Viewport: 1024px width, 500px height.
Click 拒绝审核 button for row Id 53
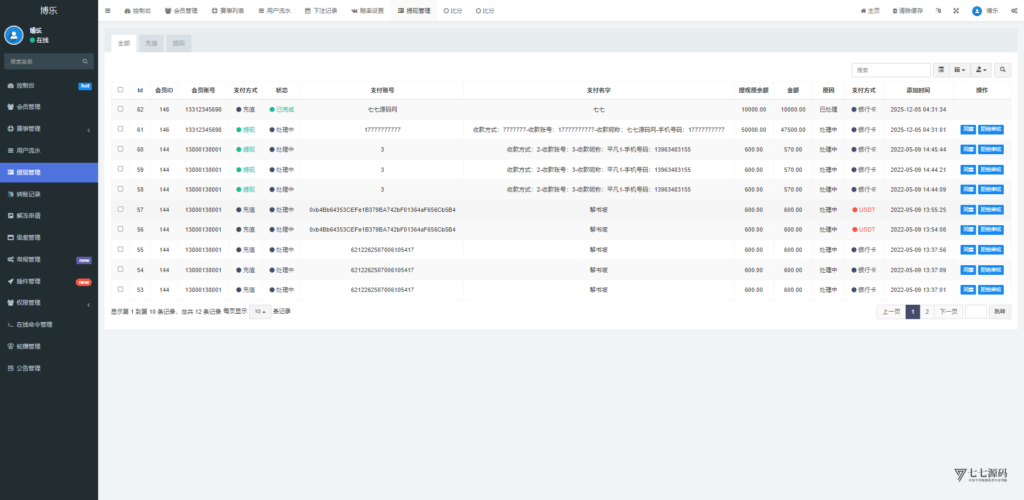991,290
